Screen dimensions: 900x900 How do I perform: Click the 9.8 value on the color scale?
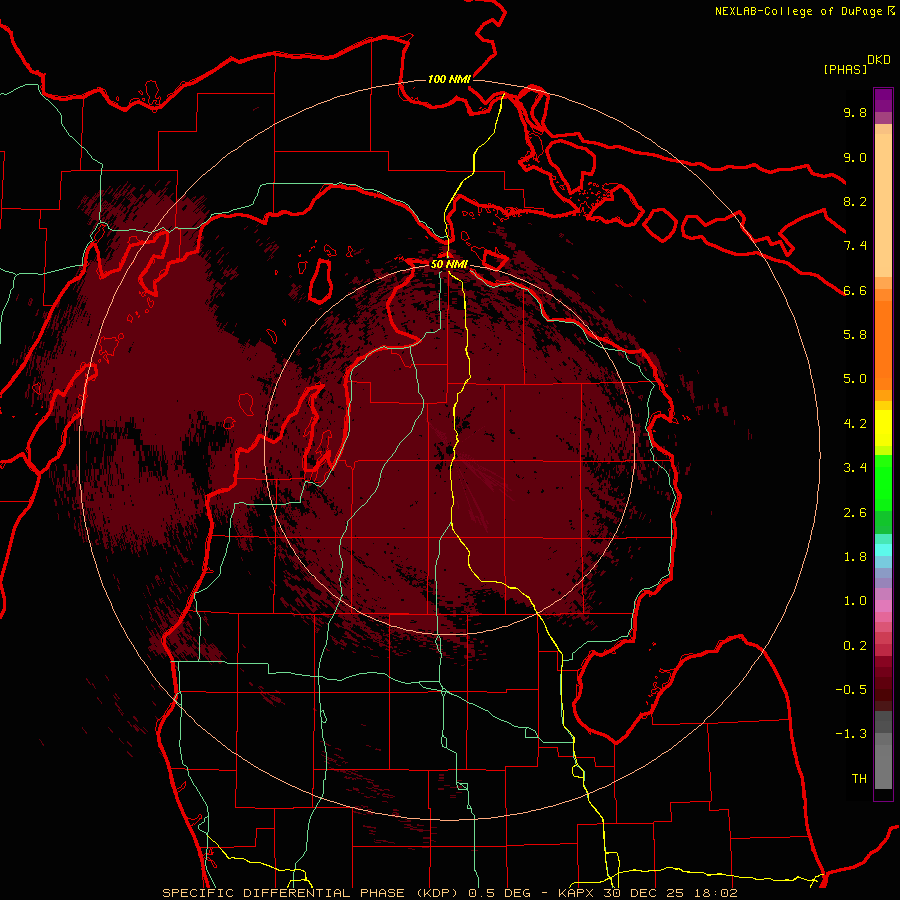[855, 113]
